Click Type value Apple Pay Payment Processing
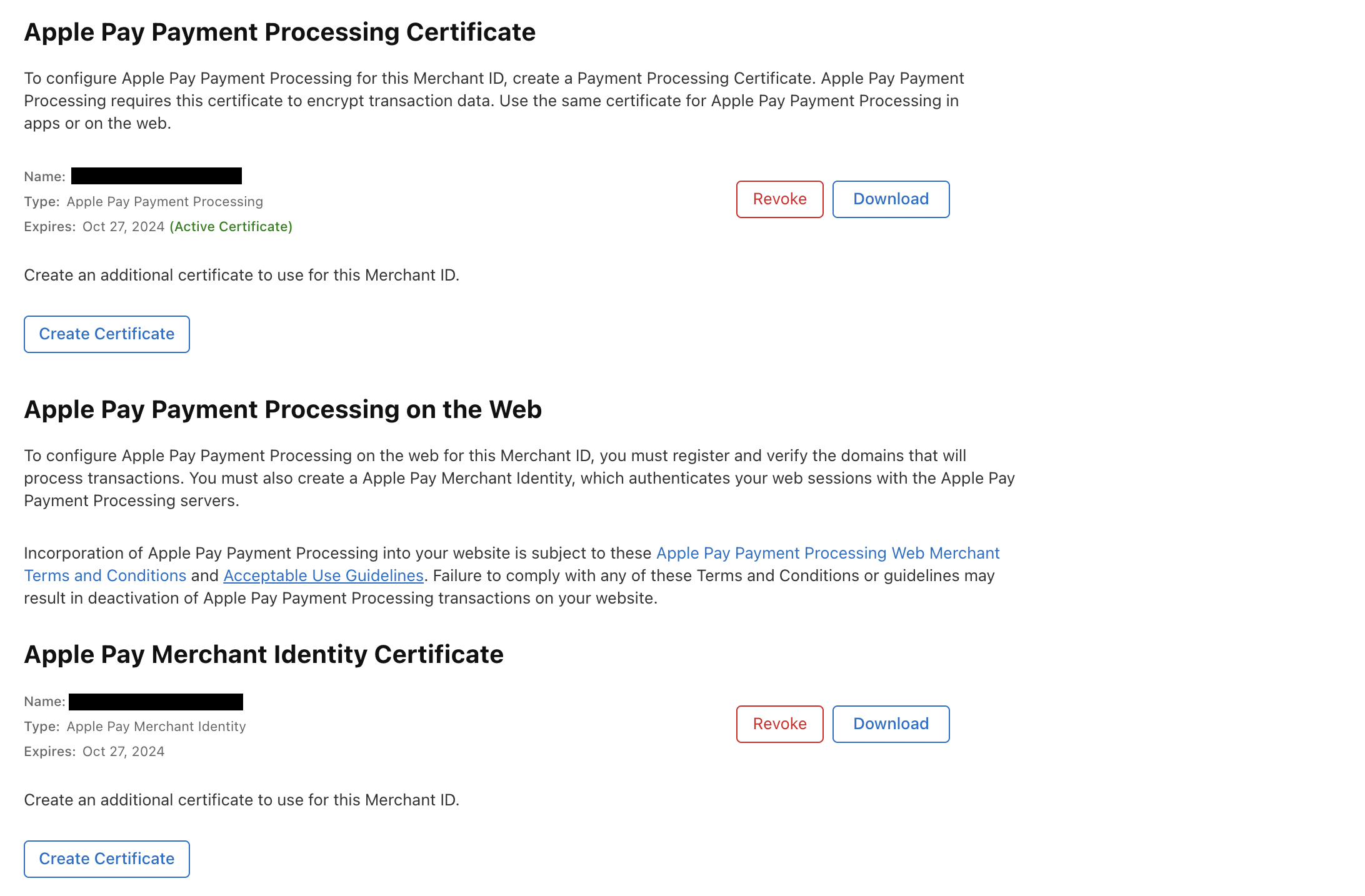Viewport: 1365px width, 896px height. point(164,202)
